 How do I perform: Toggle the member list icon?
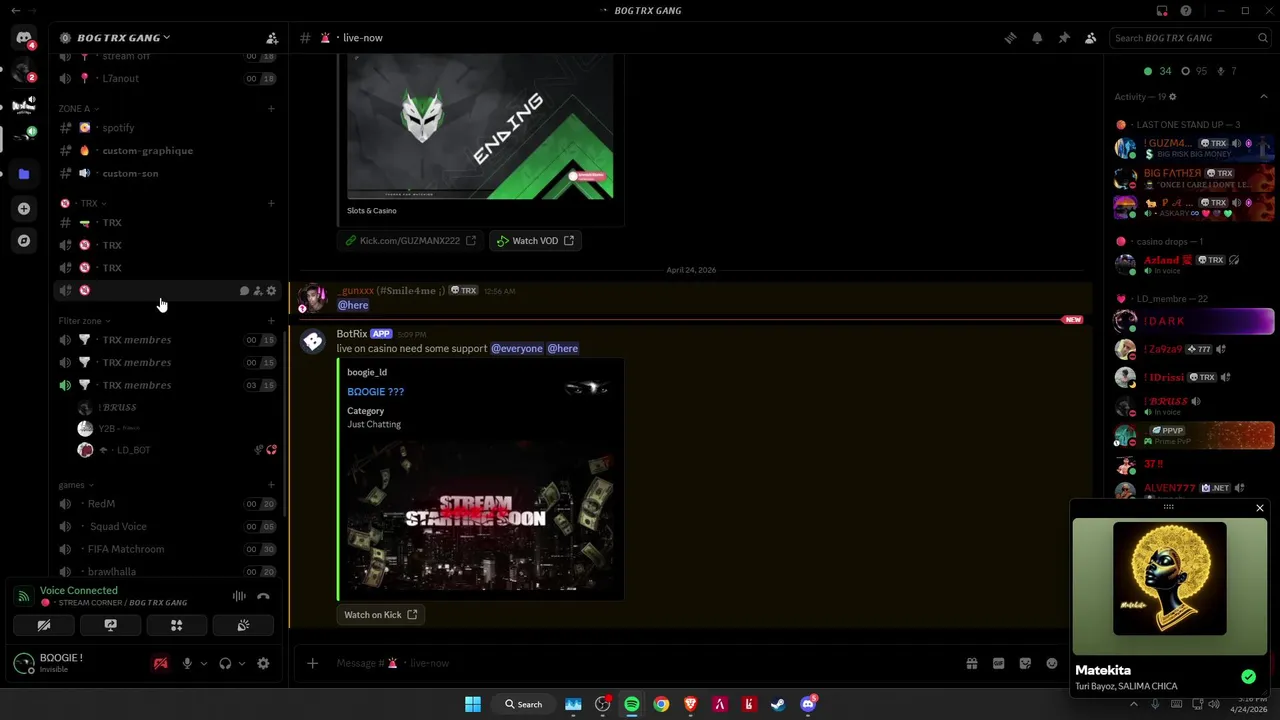click(x=1090, y=38)
